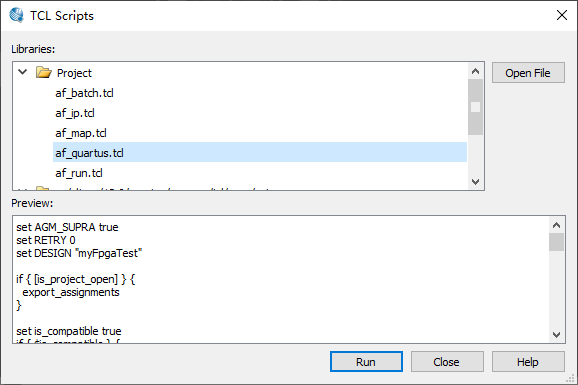Click Libraries list scroll up arrow
The image size is (578, 385).
(x=475, y=71)
